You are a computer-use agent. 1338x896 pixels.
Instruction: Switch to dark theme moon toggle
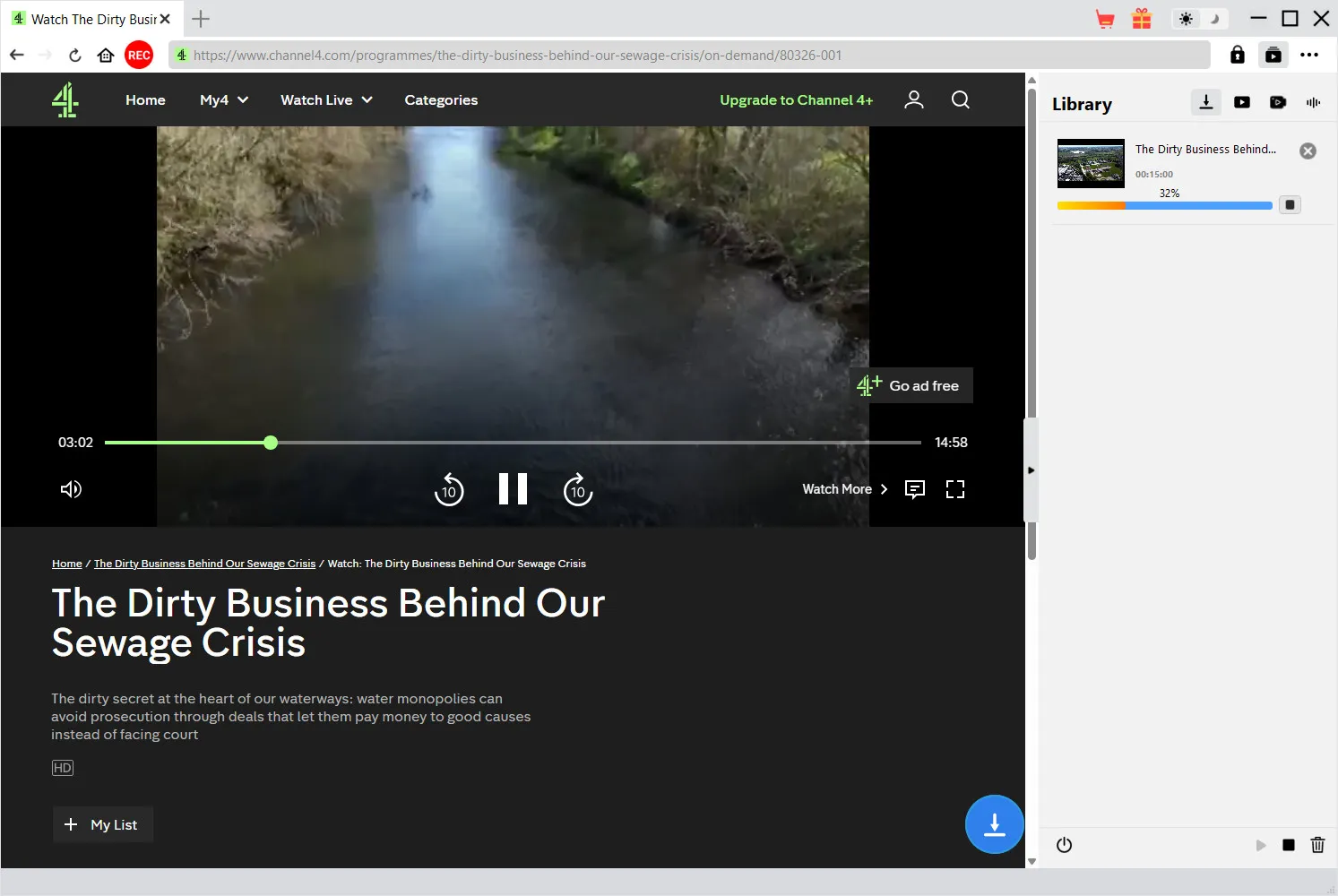tap(1214, 19)
